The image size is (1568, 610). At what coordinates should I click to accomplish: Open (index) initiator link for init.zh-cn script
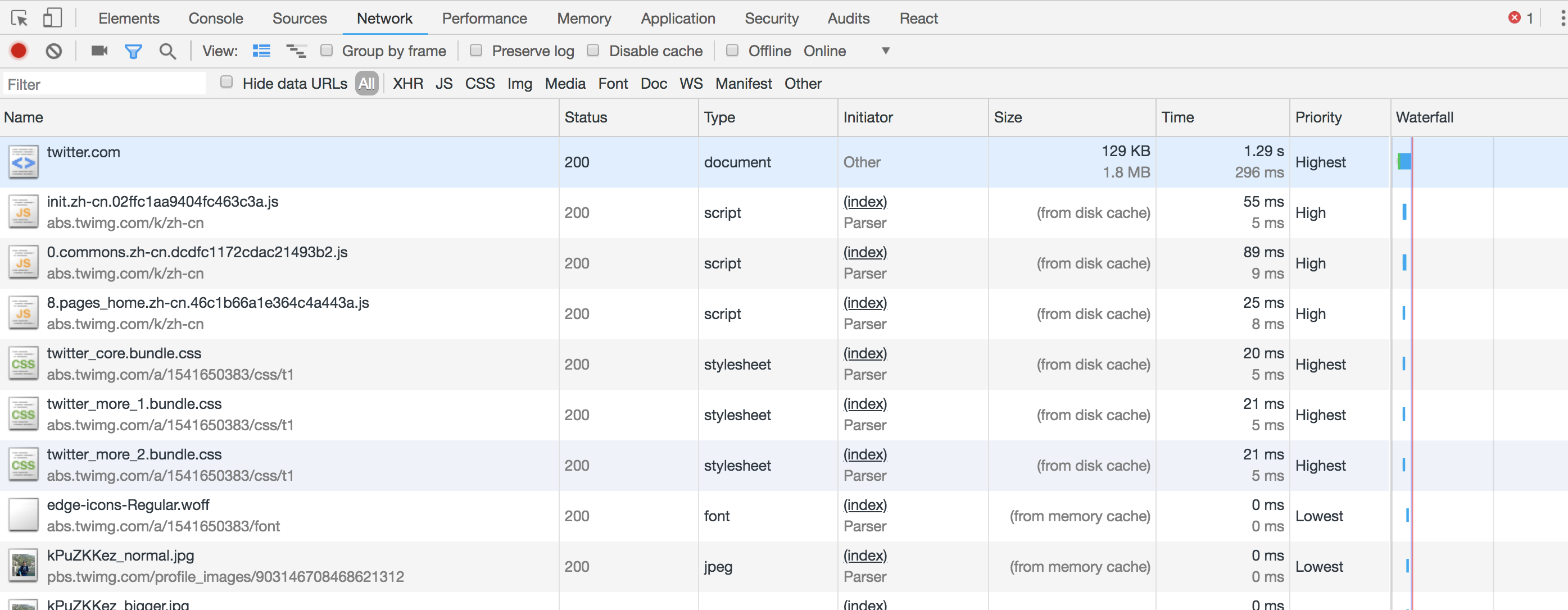coord(865,201)
